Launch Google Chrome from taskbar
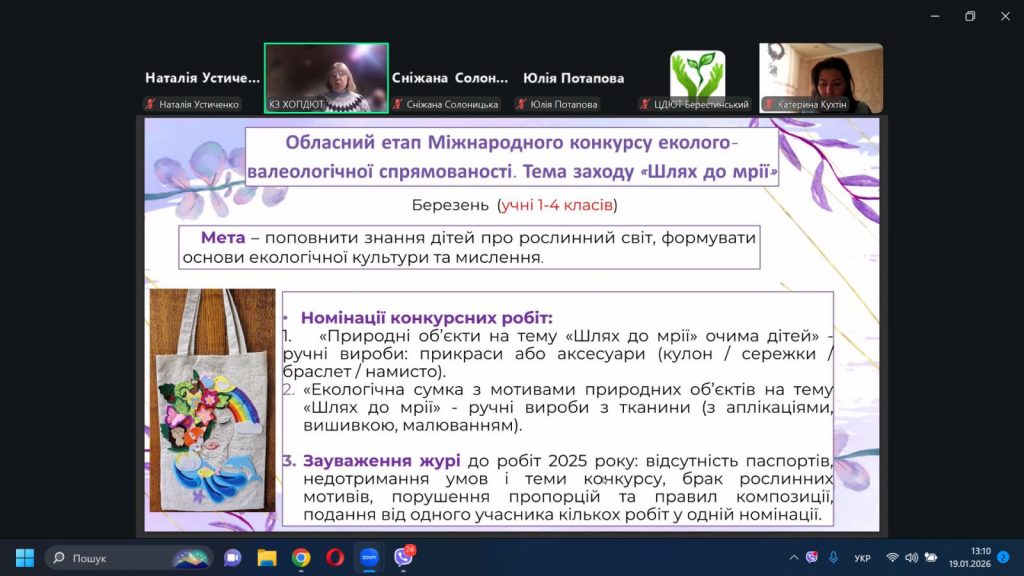This screenshot has width=1024, height=576. coord(300,557)
